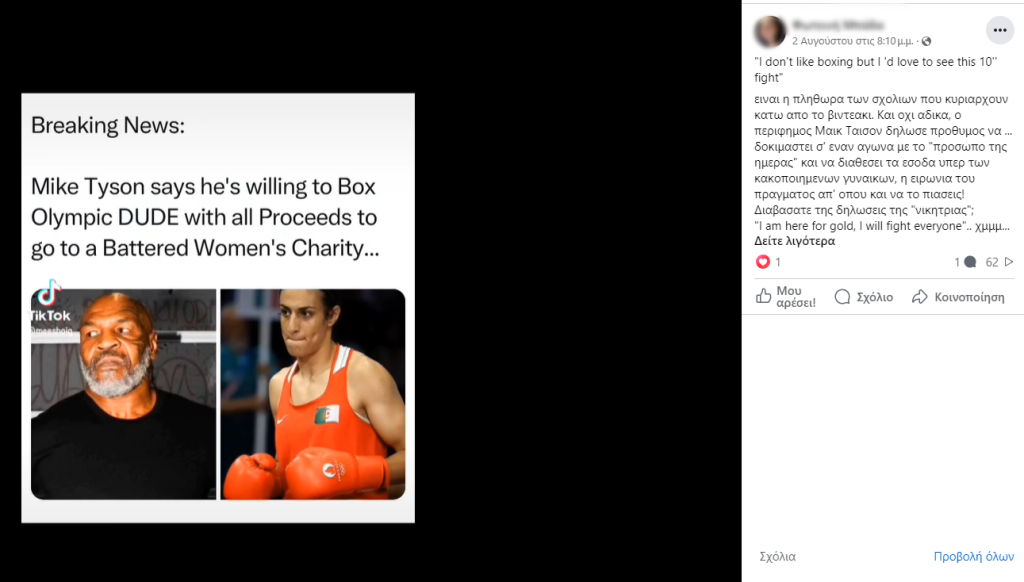Viewport: 1024px width, 582px height.
Task: Click the poster's profile picture
Action: click(x=770, y=31)
